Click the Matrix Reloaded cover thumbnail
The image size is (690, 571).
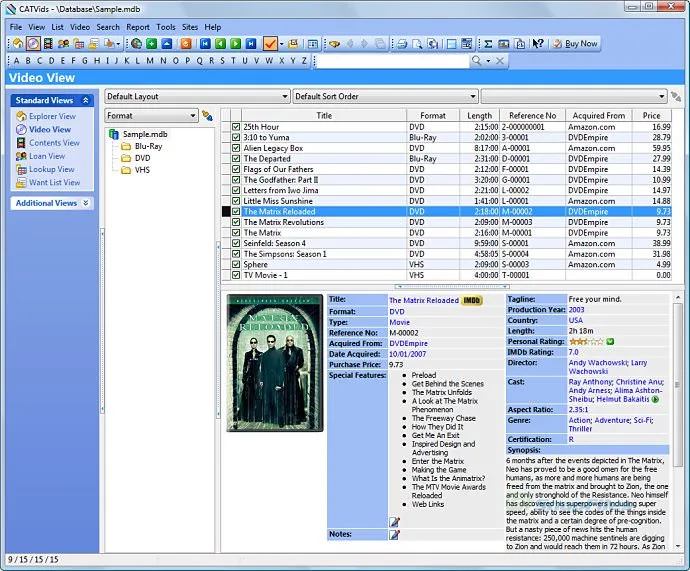[x=275, y=363]
